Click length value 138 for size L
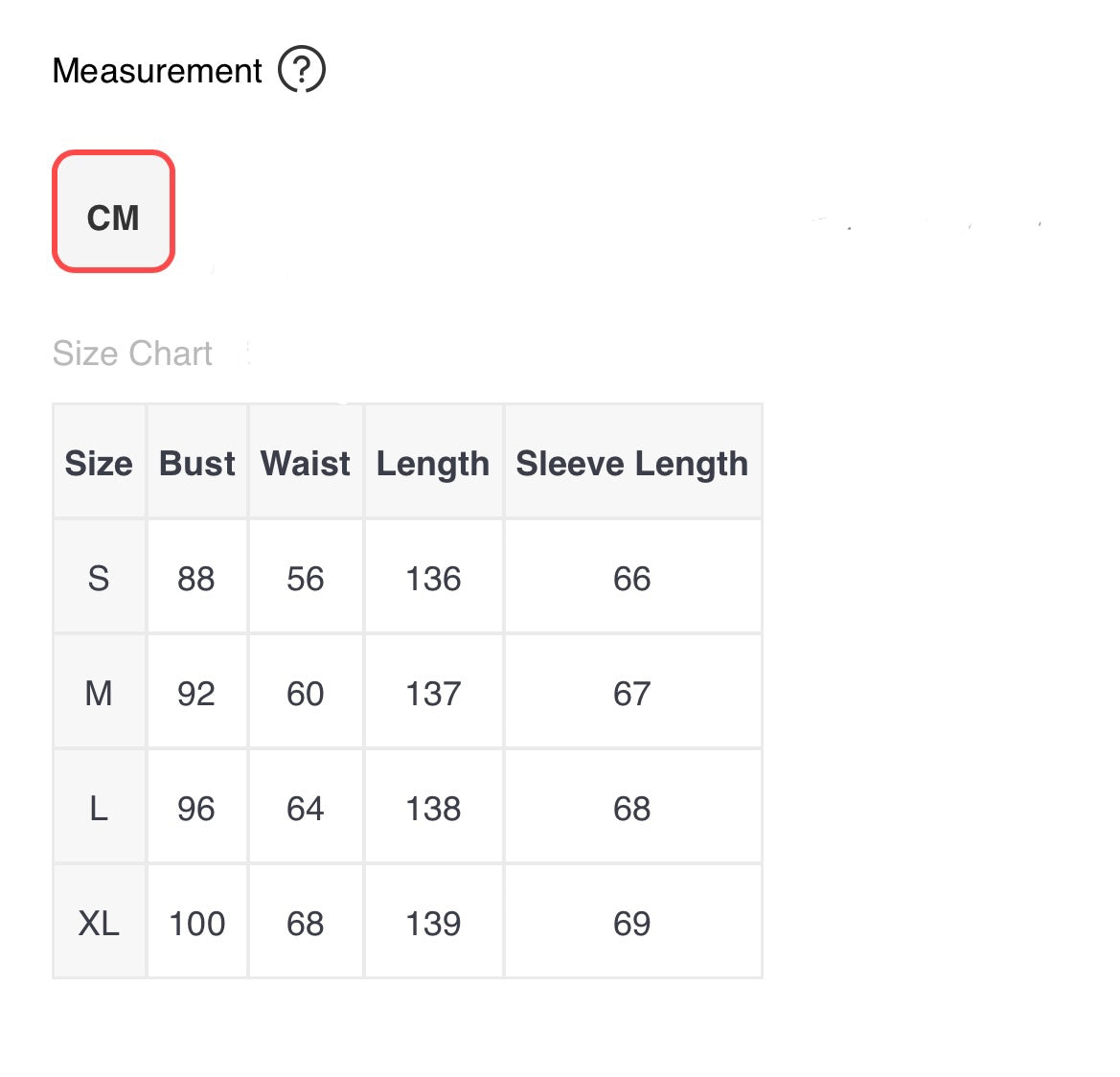Image resolution: width=1120 pixels, height=1077 pixels. pyautogui.click(x=433, y=809)
